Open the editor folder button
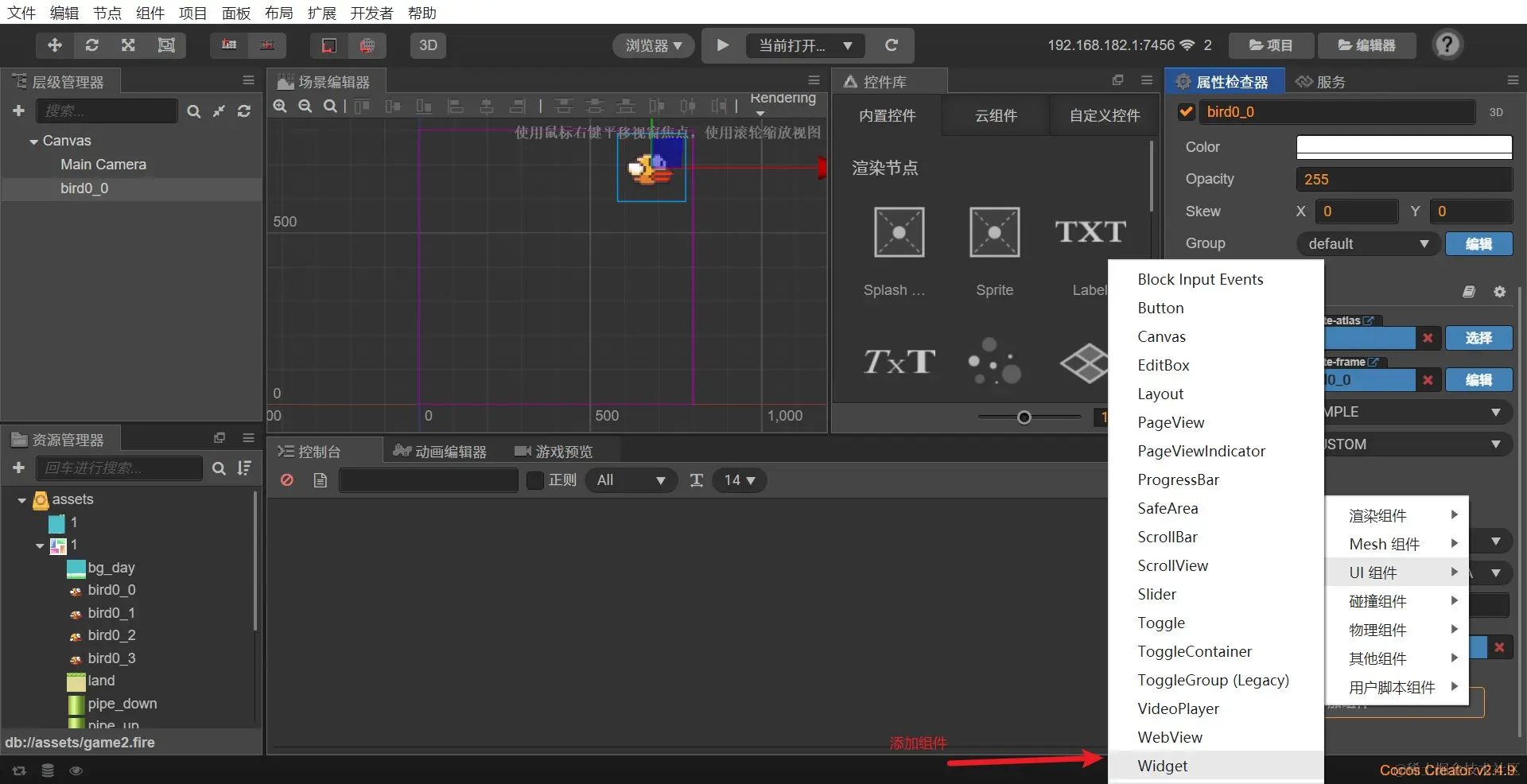1527x784 pixels. point(1367,45)
